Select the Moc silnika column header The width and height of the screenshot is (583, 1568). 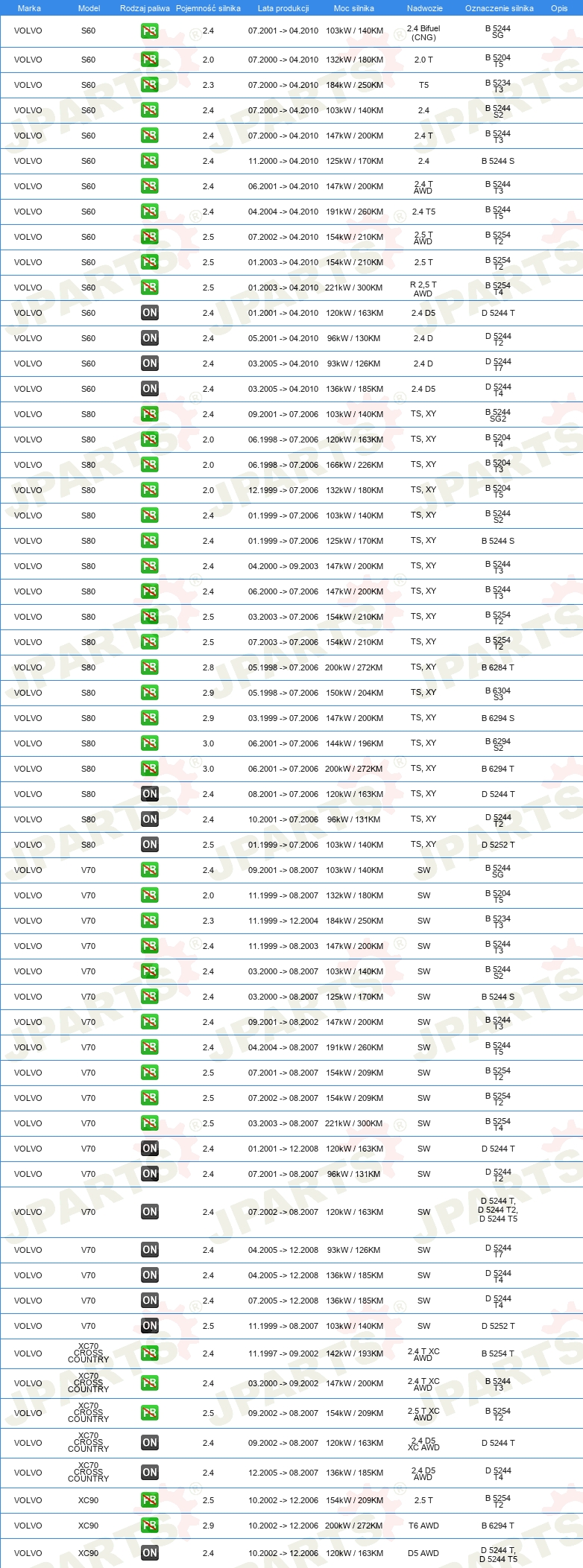coord(354,8)
